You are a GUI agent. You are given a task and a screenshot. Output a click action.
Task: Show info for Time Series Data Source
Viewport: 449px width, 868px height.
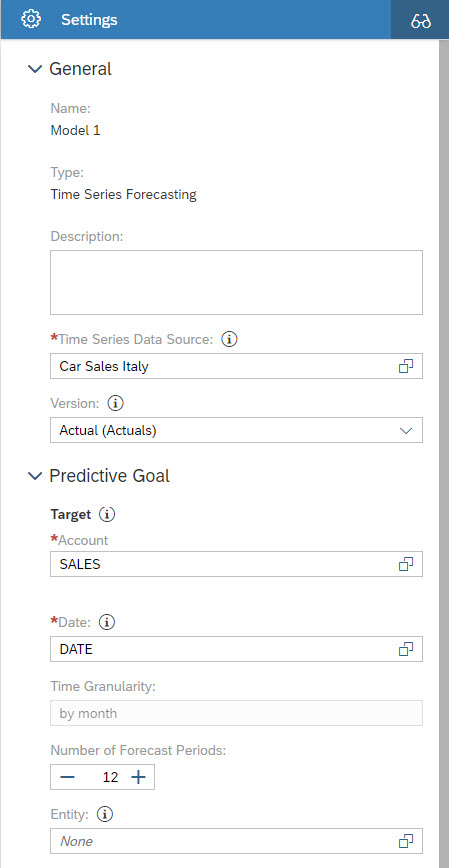coord(229,339)
